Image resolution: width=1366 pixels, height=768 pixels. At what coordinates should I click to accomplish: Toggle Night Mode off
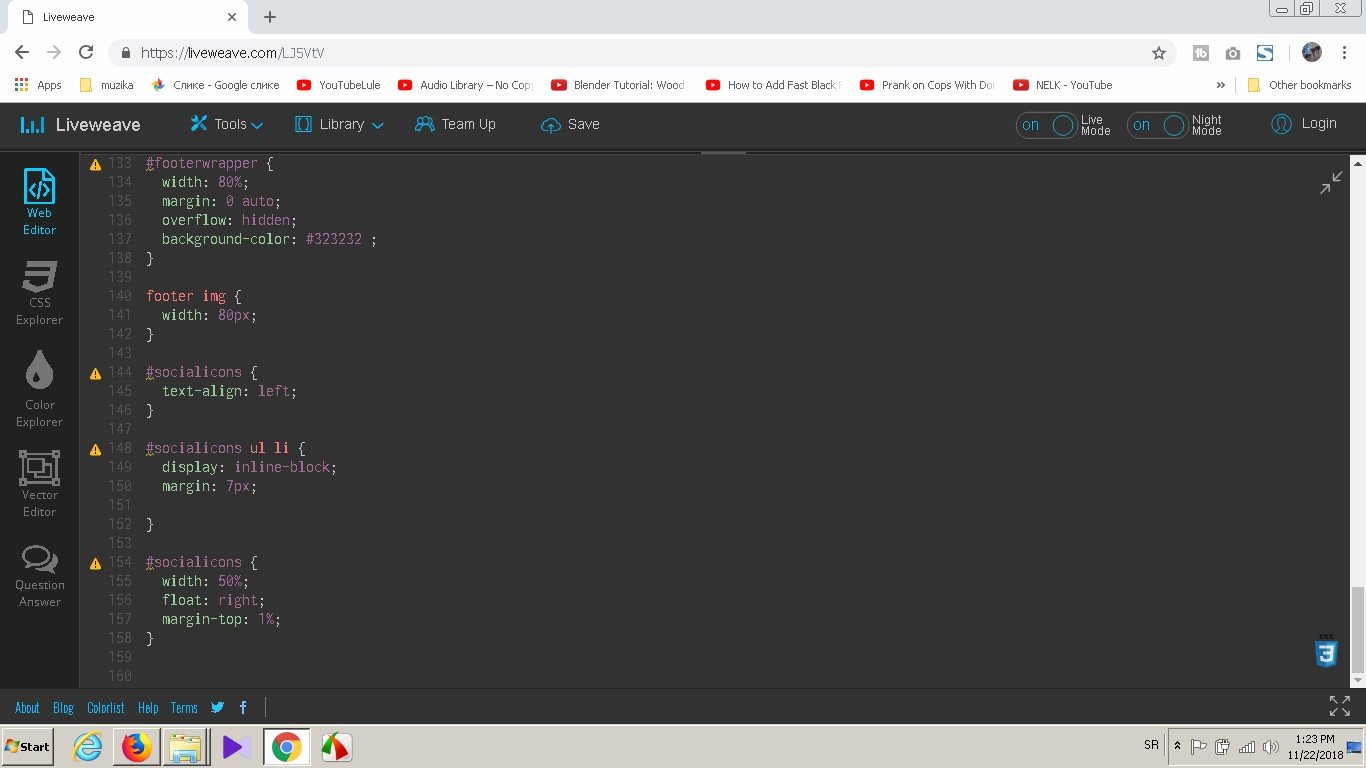[x=1157, y=125]
